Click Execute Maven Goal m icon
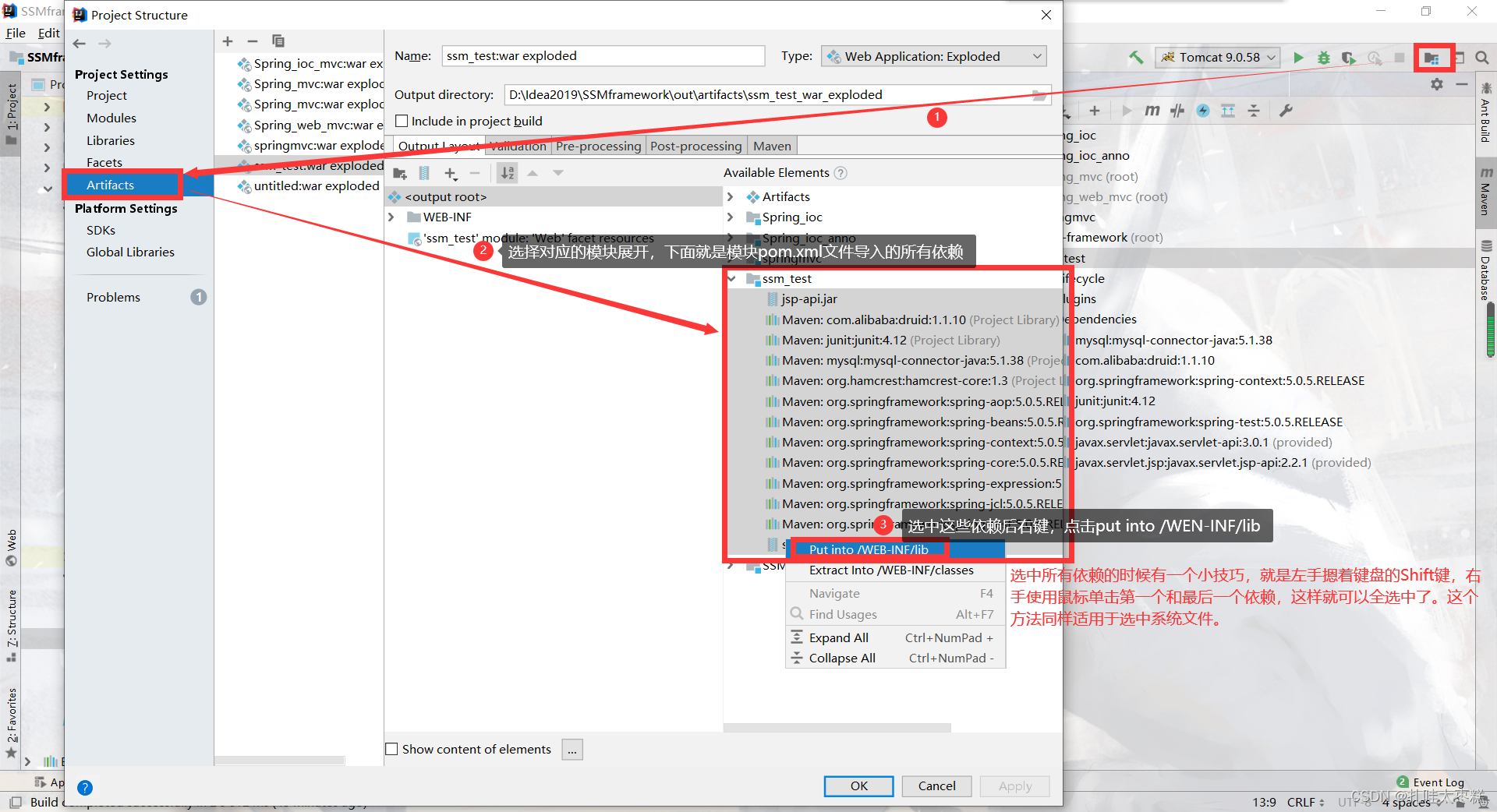Viewport: 1497px width, 812px height. click(x=1152, y=111)
